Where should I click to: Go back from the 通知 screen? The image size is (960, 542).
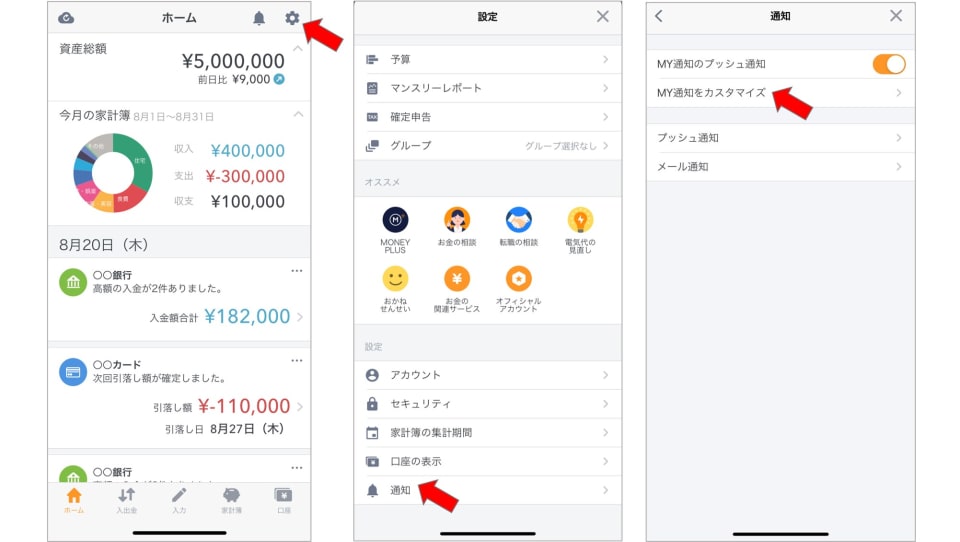click(x=659, y=16)
